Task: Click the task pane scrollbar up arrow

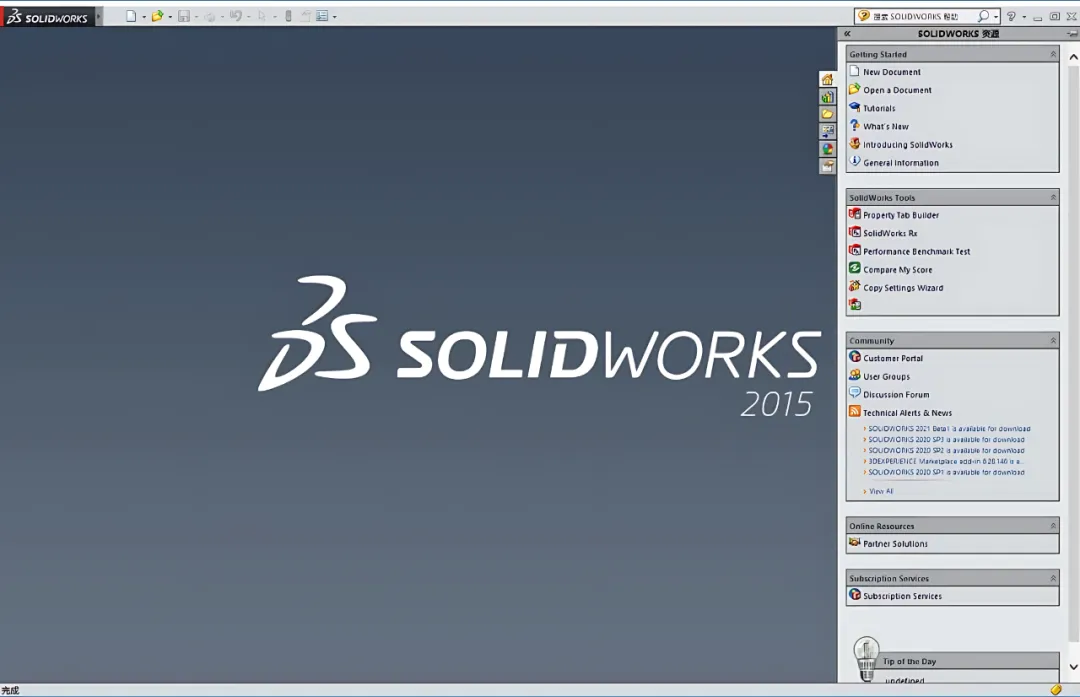Action: tap(1073, 57)
